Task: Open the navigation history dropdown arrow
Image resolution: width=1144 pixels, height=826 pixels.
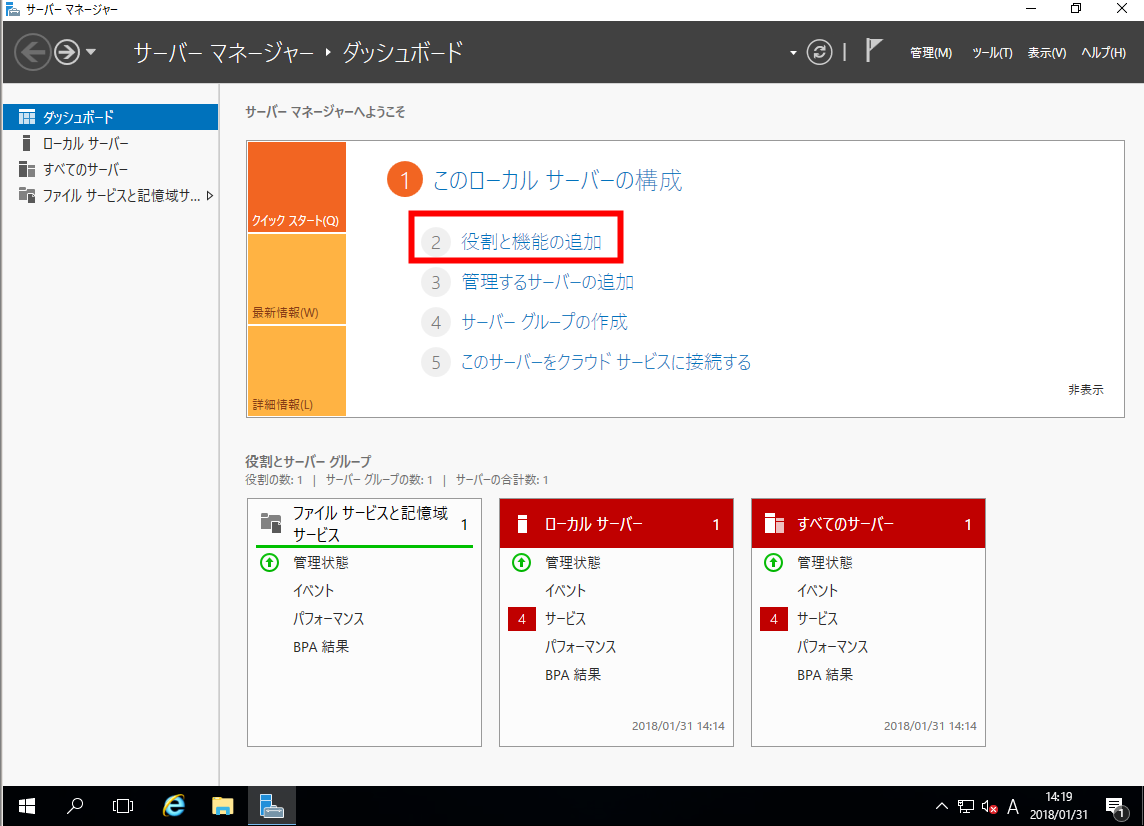Action: point(91,52)
